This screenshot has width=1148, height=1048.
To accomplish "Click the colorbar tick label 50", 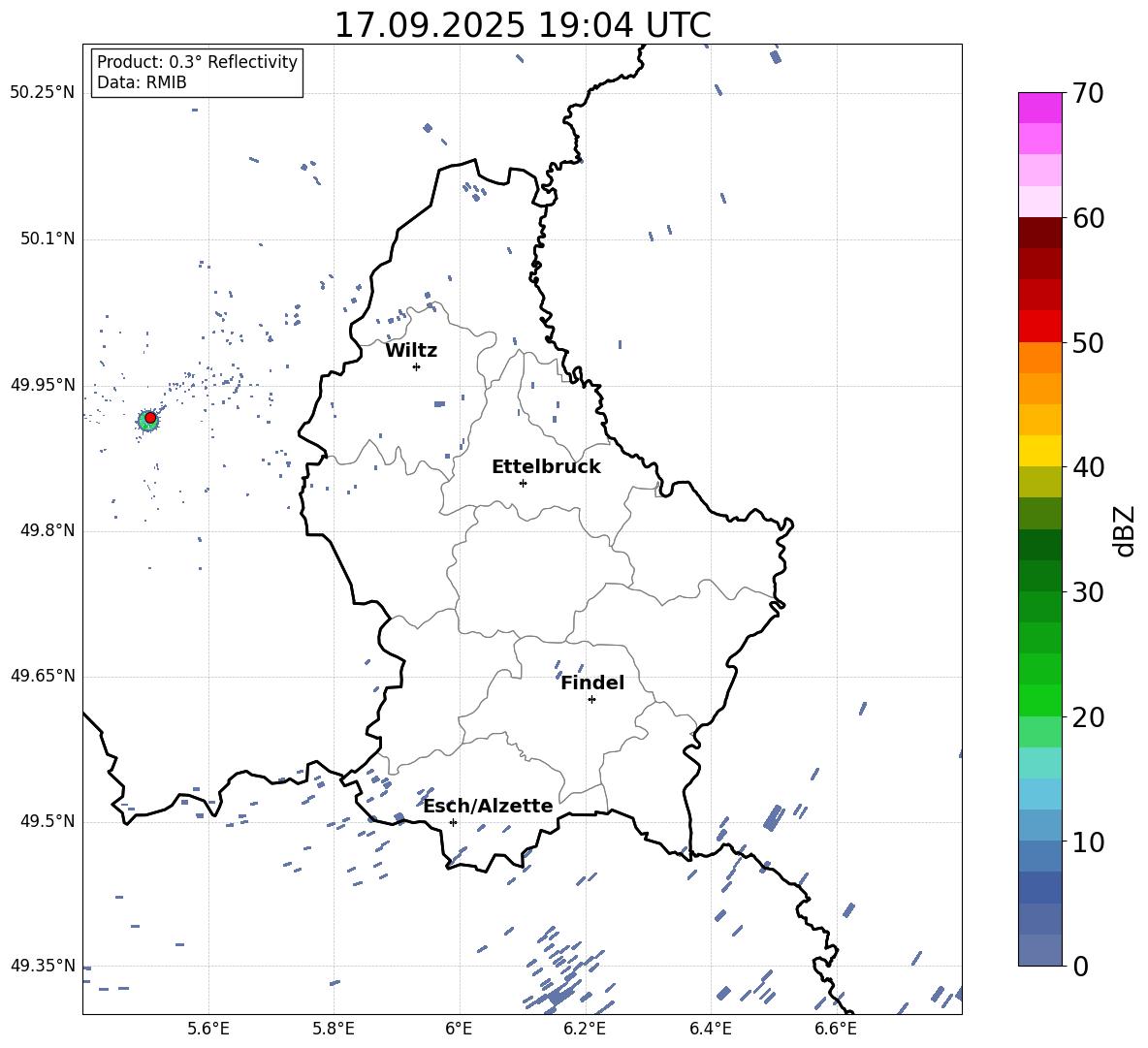I will pos(1087,343).
